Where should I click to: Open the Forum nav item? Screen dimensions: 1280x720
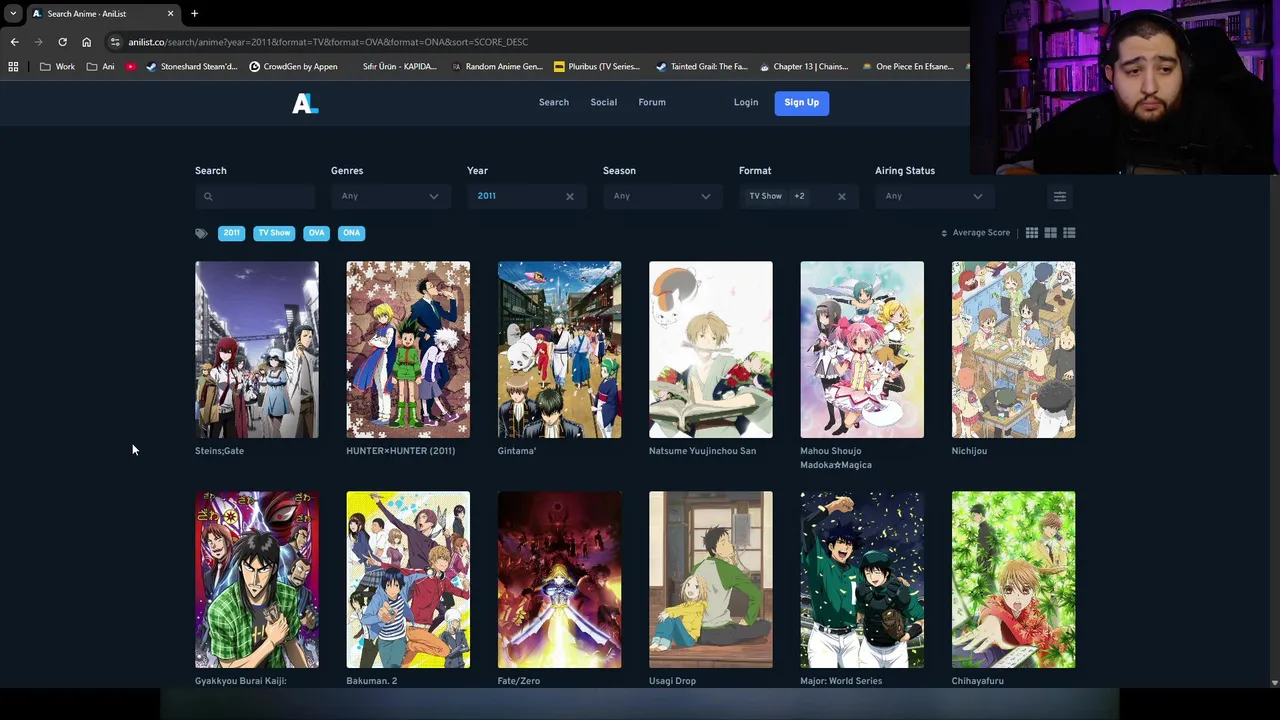click(652, 102)
